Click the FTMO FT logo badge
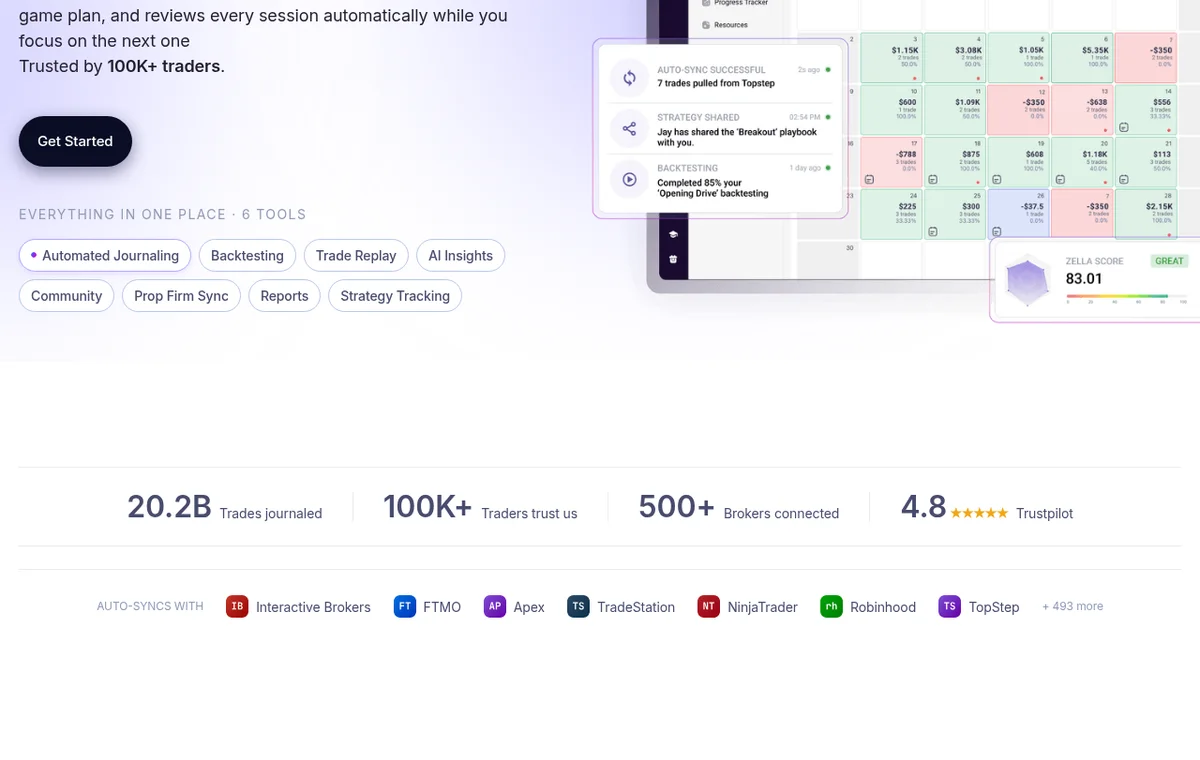The image size is (1200, 760). tap(405, 606)
